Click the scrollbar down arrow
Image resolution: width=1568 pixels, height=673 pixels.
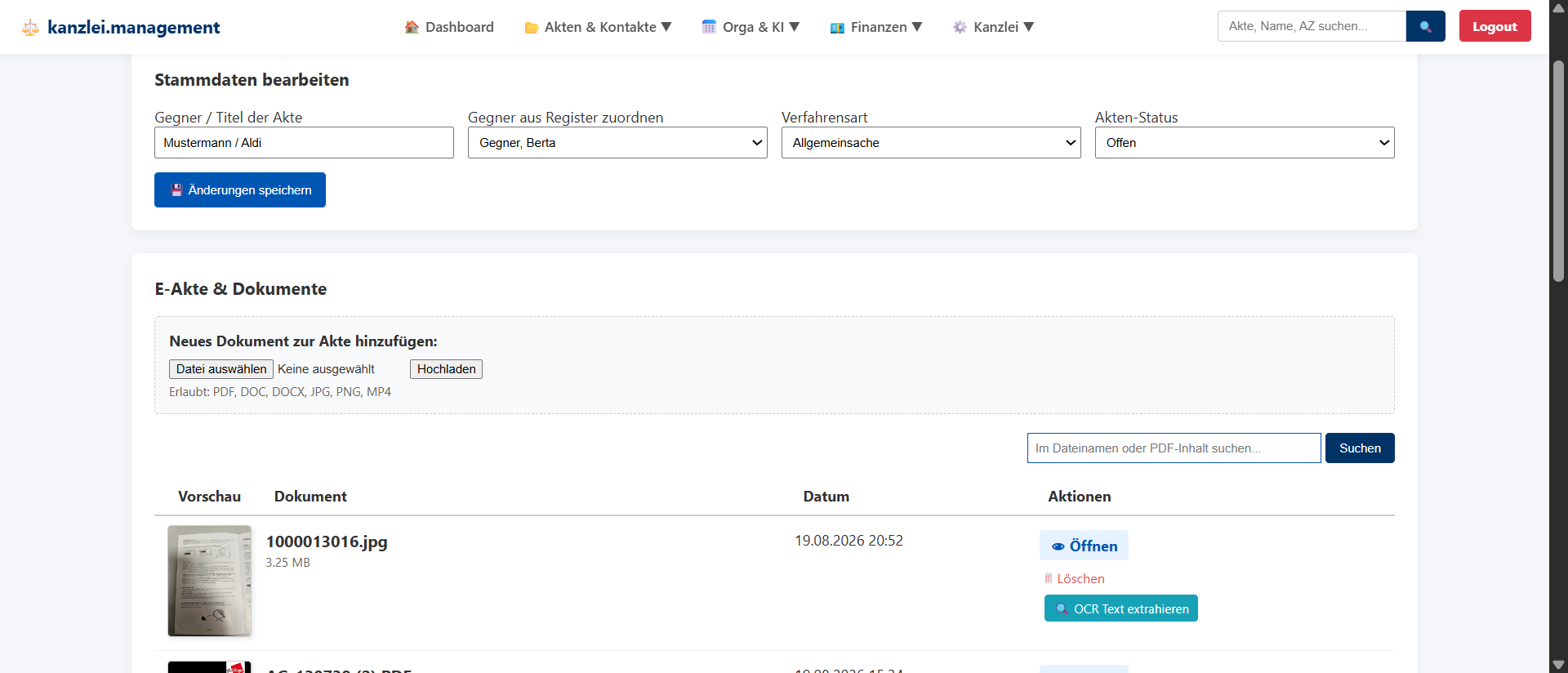[x=1558, y=665]
